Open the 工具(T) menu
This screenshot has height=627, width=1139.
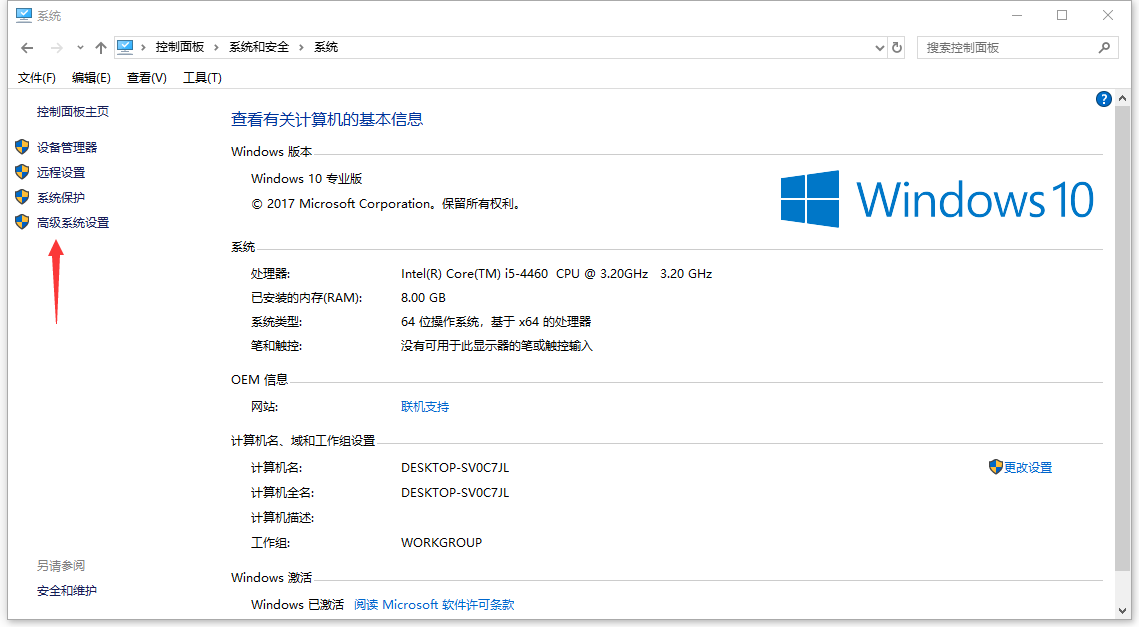[202, 78]
